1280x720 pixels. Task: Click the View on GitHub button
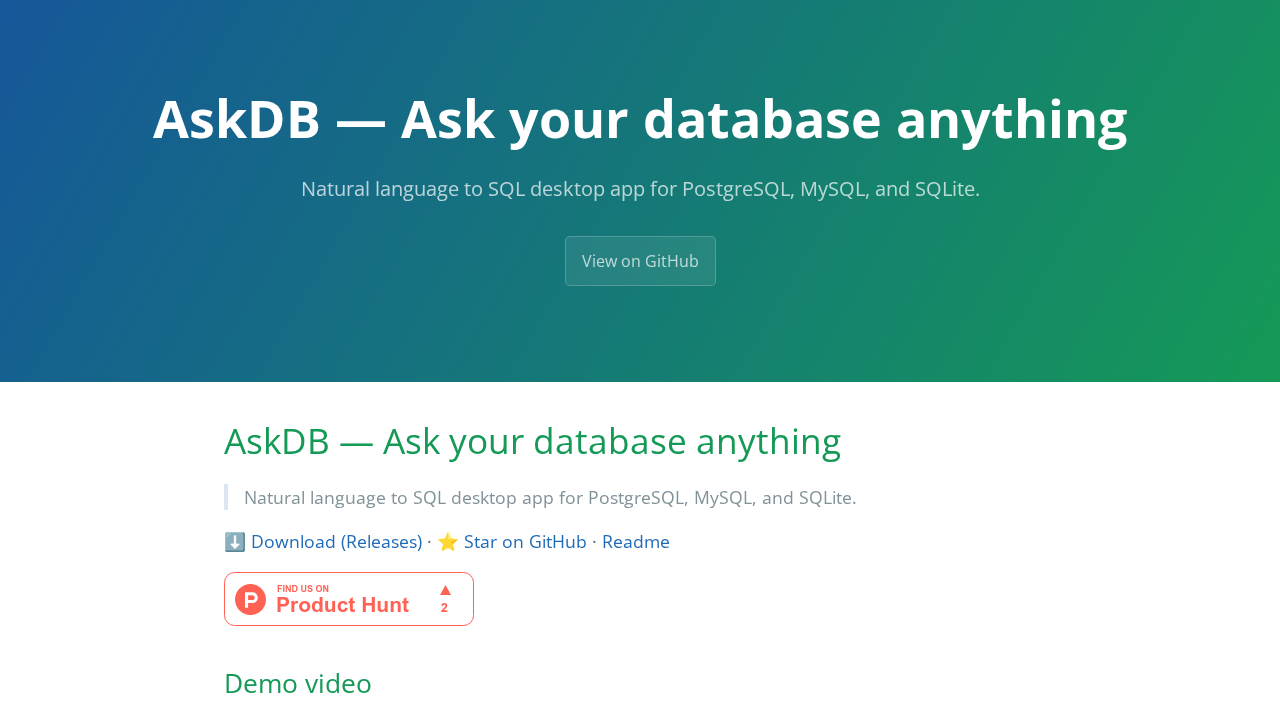[x=640, y=261]
